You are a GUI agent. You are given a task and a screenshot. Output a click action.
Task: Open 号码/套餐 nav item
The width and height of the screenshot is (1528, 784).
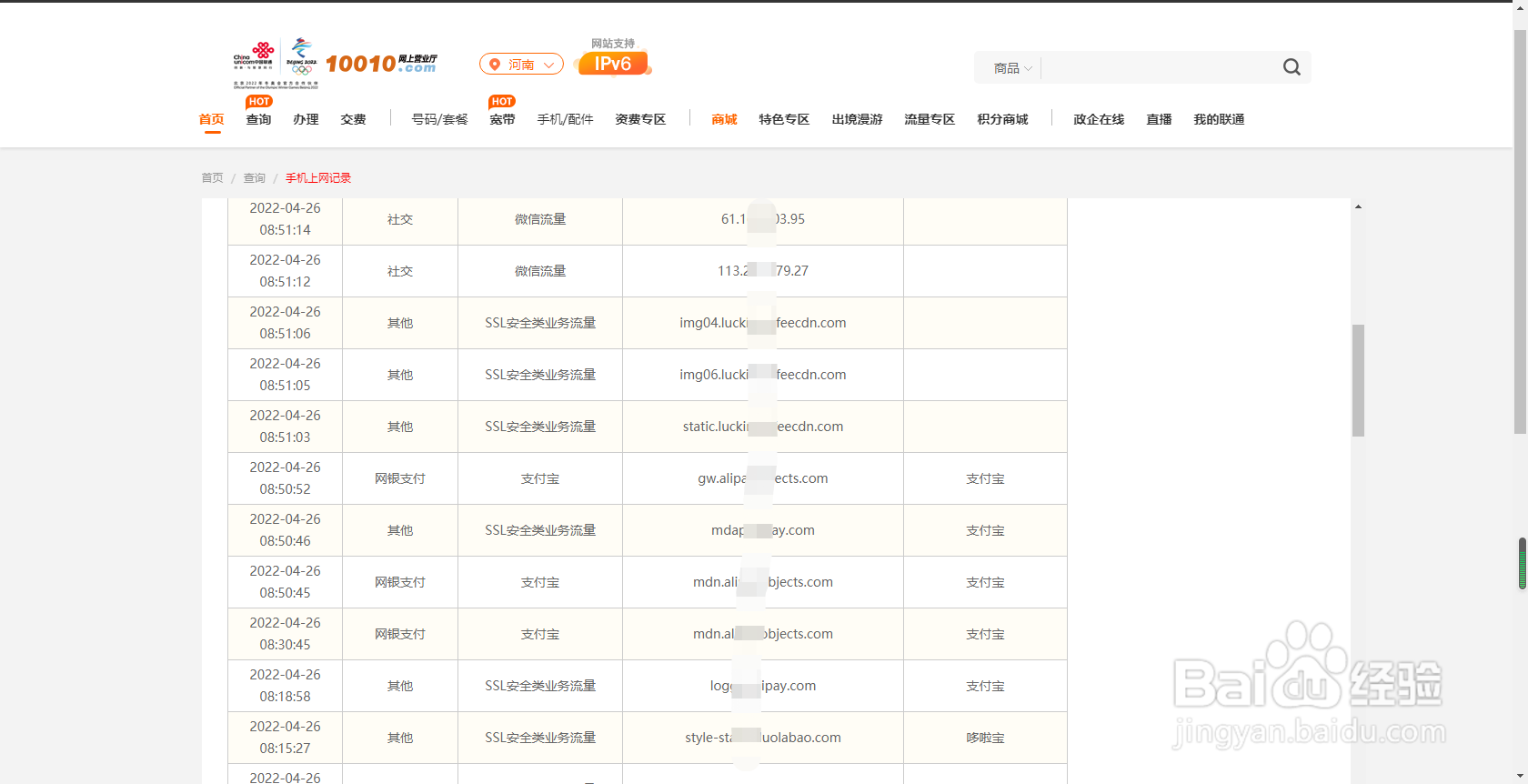click(439, 119)
